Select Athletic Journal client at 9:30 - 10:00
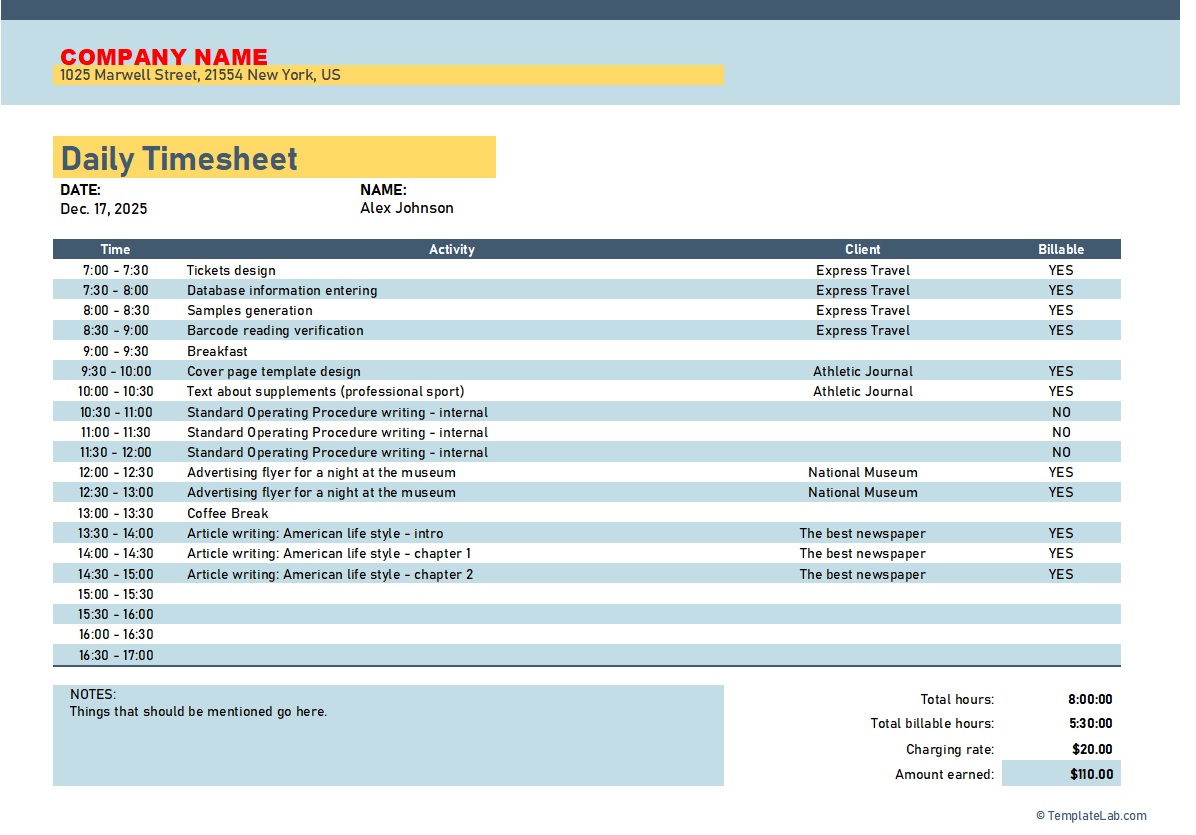This screenshot has height=835, width=1196. (863, 371)
